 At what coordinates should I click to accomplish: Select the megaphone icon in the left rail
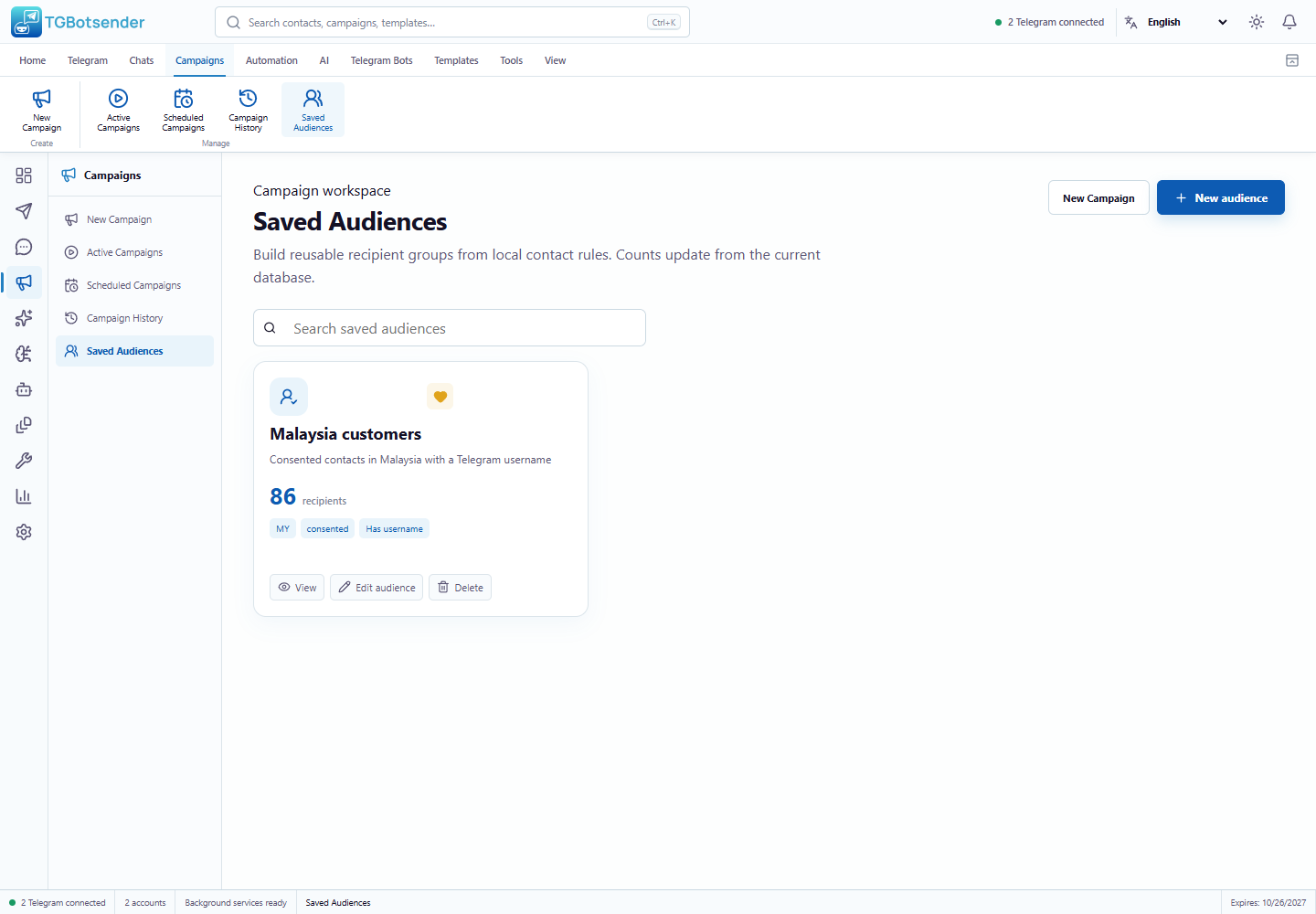coord(24,282)
